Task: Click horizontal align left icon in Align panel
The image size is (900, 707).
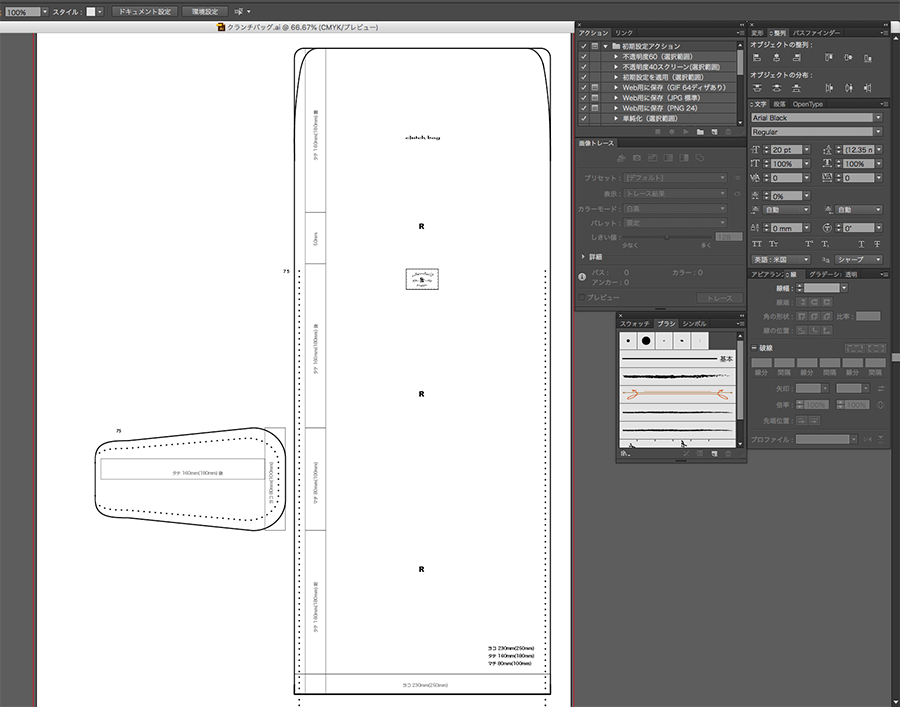Action: [x=759, y=59]
